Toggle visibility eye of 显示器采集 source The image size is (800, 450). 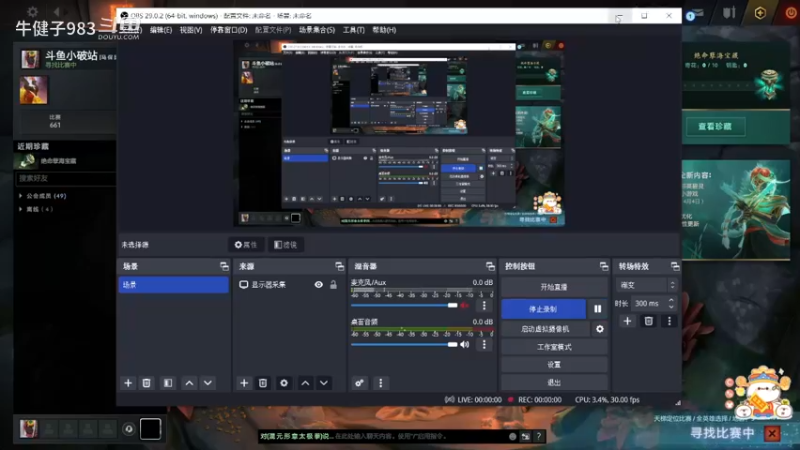pyautogui.click(x=318, y=285)
